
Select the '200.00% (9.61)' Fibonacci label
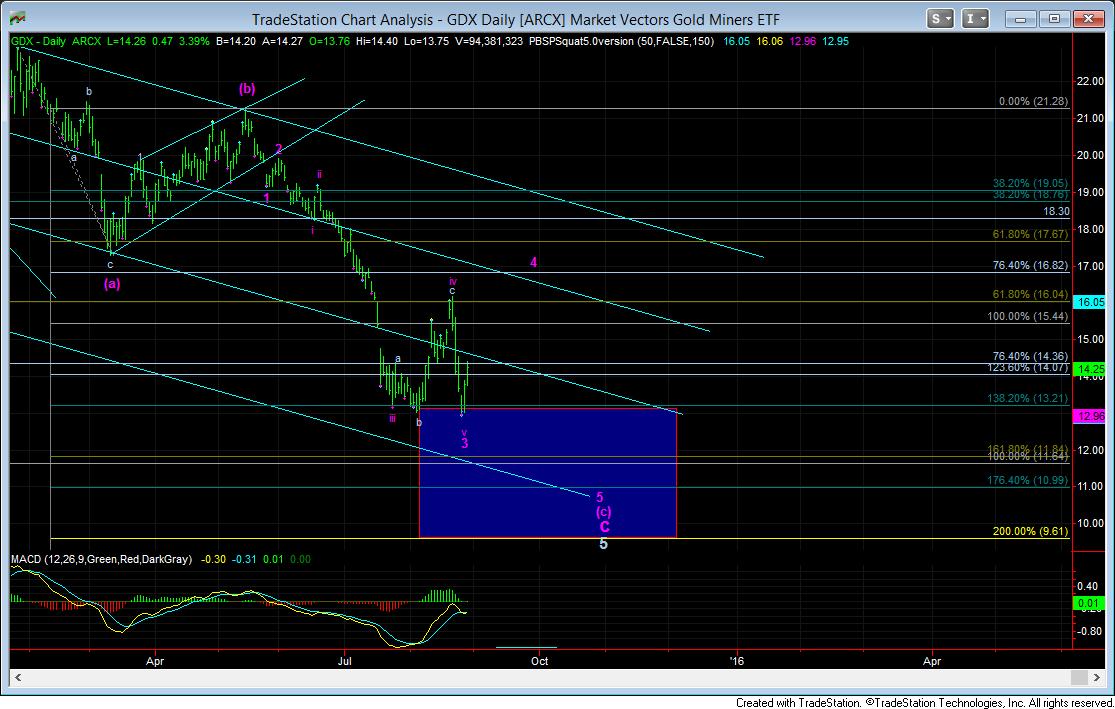(x=1030, y=531)
